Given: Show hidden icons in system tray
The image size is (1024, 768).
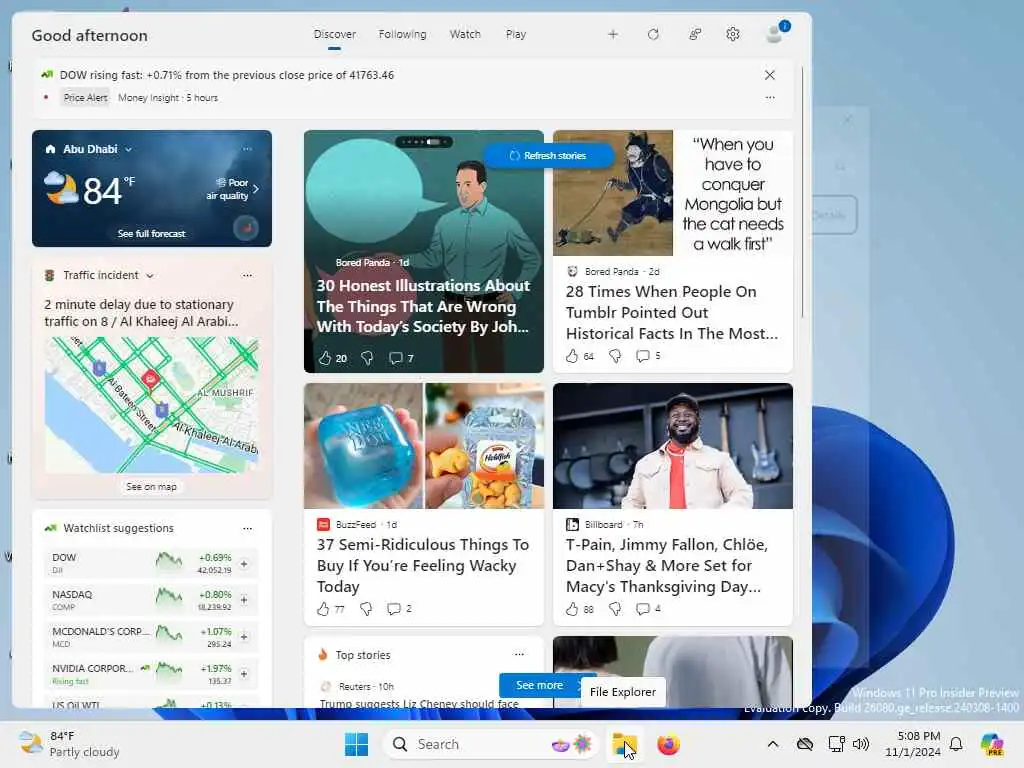Looking at the screenshot, I should pyautogui.click(x=773, y=744).
